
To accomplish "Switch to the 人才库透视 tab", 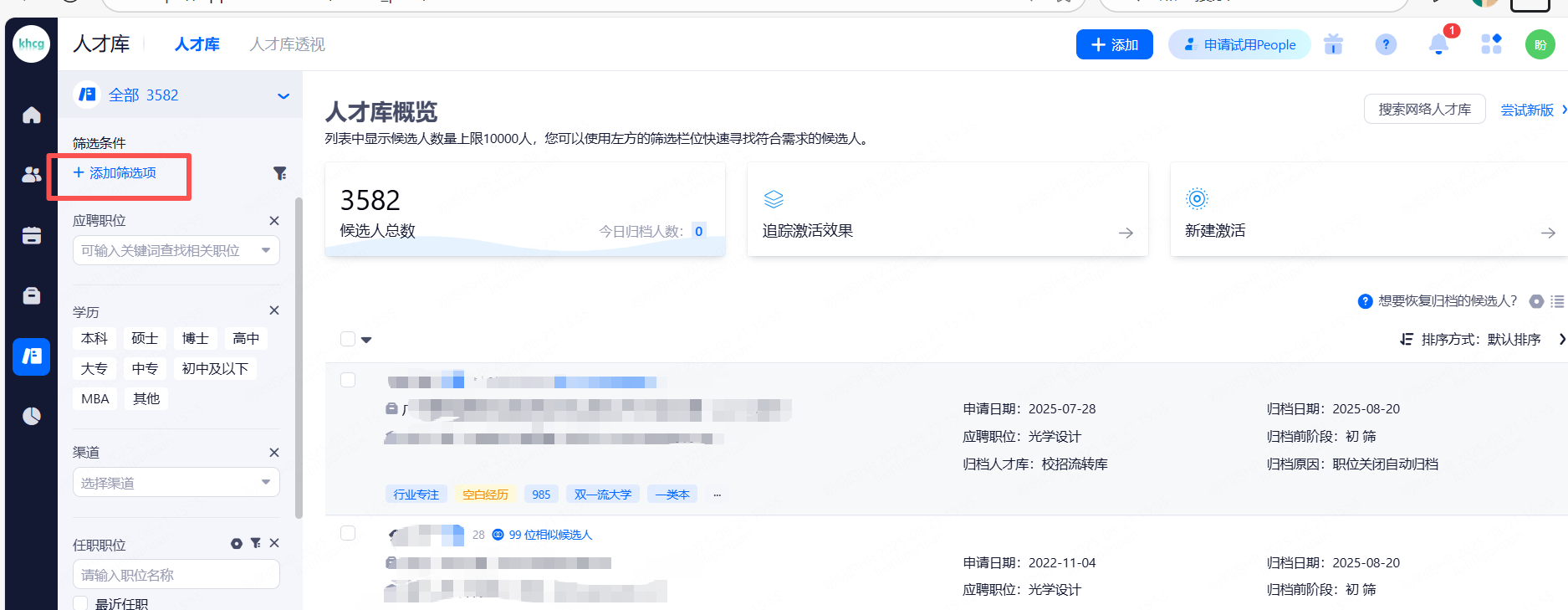I will (287, 44).
